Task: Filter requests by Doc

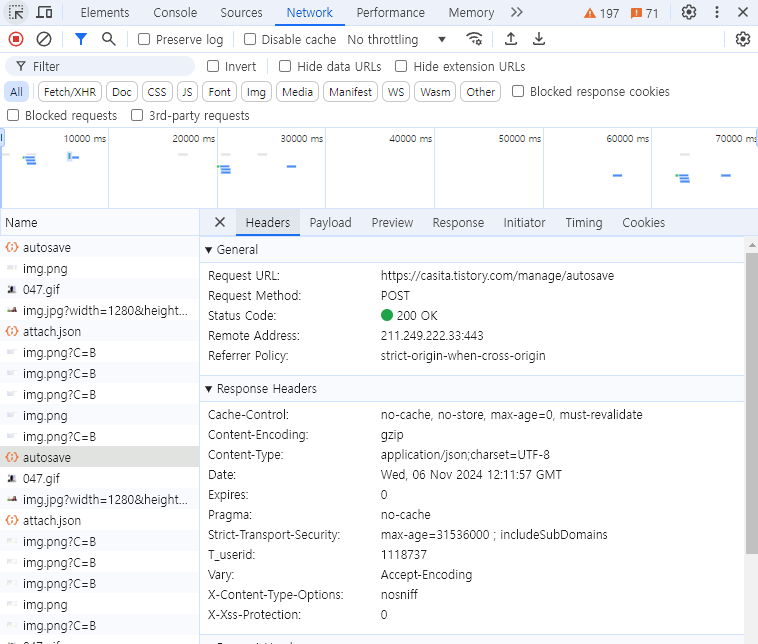Action: pyautogui.click(x=122, y=92)
